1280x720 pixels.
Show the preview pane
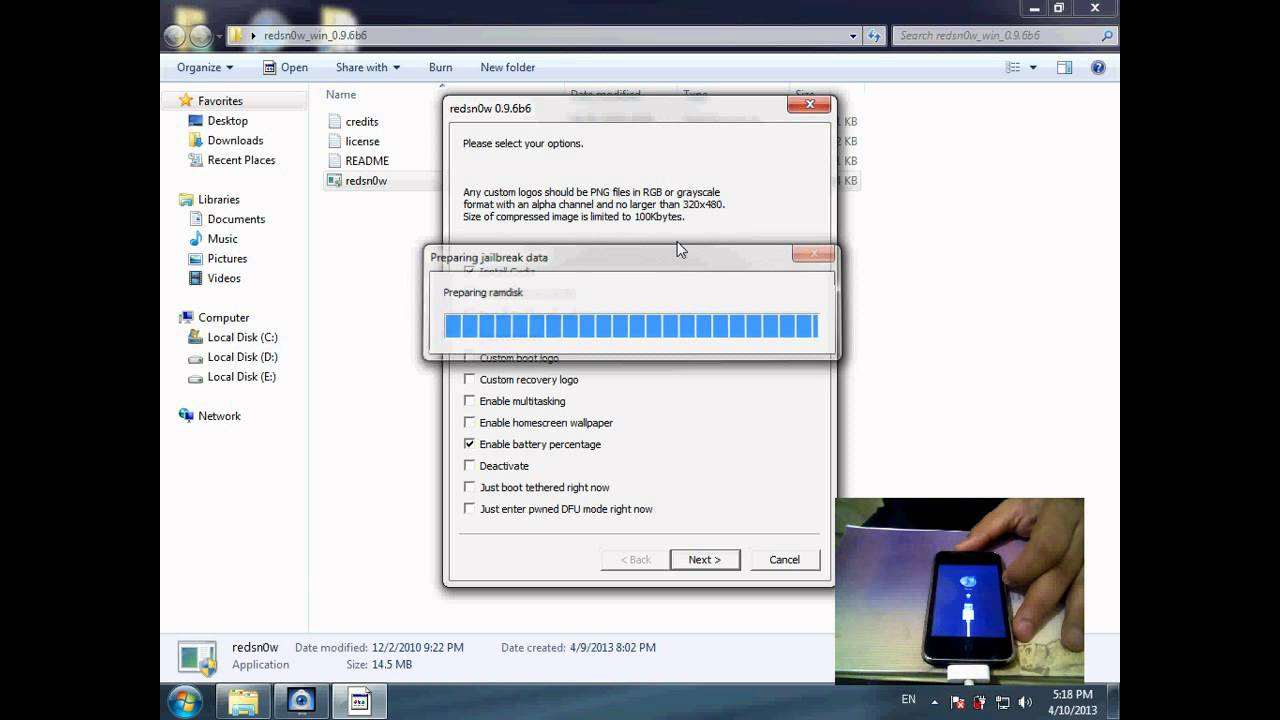tap(1064, 68)
